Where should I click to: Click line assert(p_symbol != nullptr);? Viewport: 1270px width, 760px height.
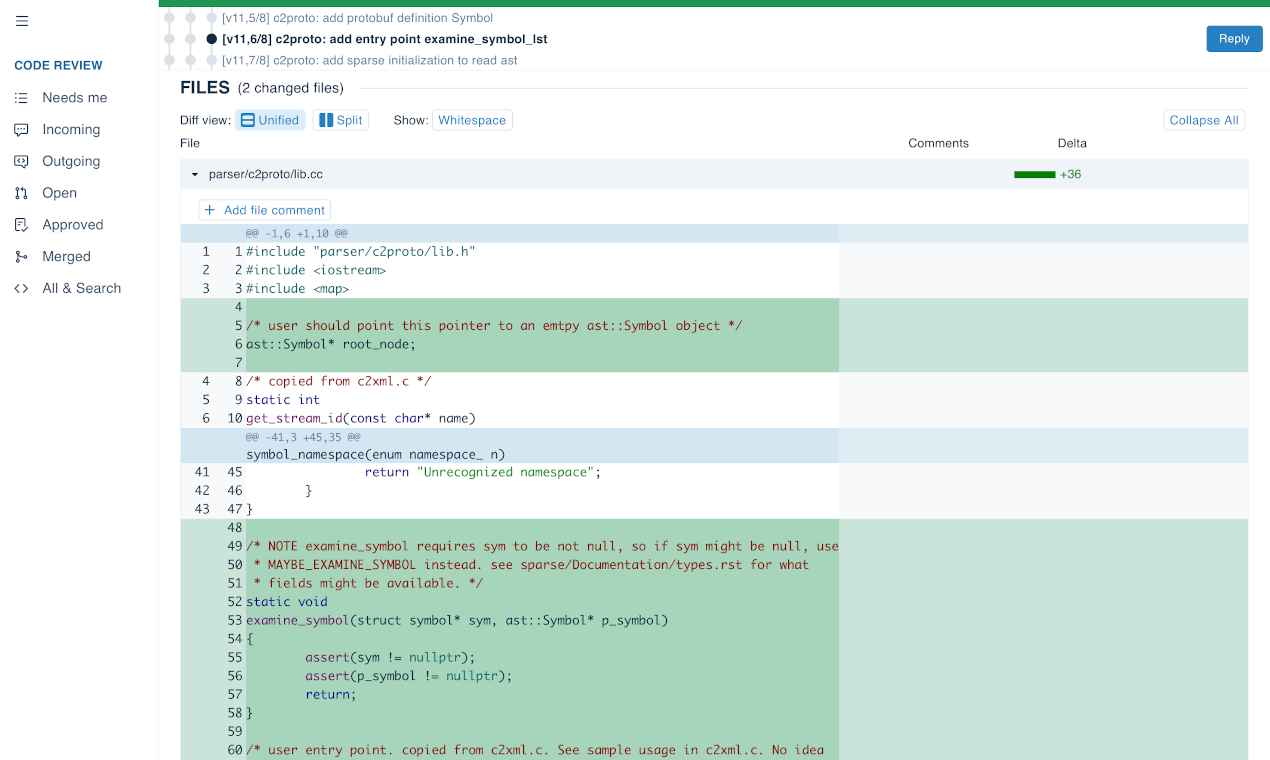409,676
